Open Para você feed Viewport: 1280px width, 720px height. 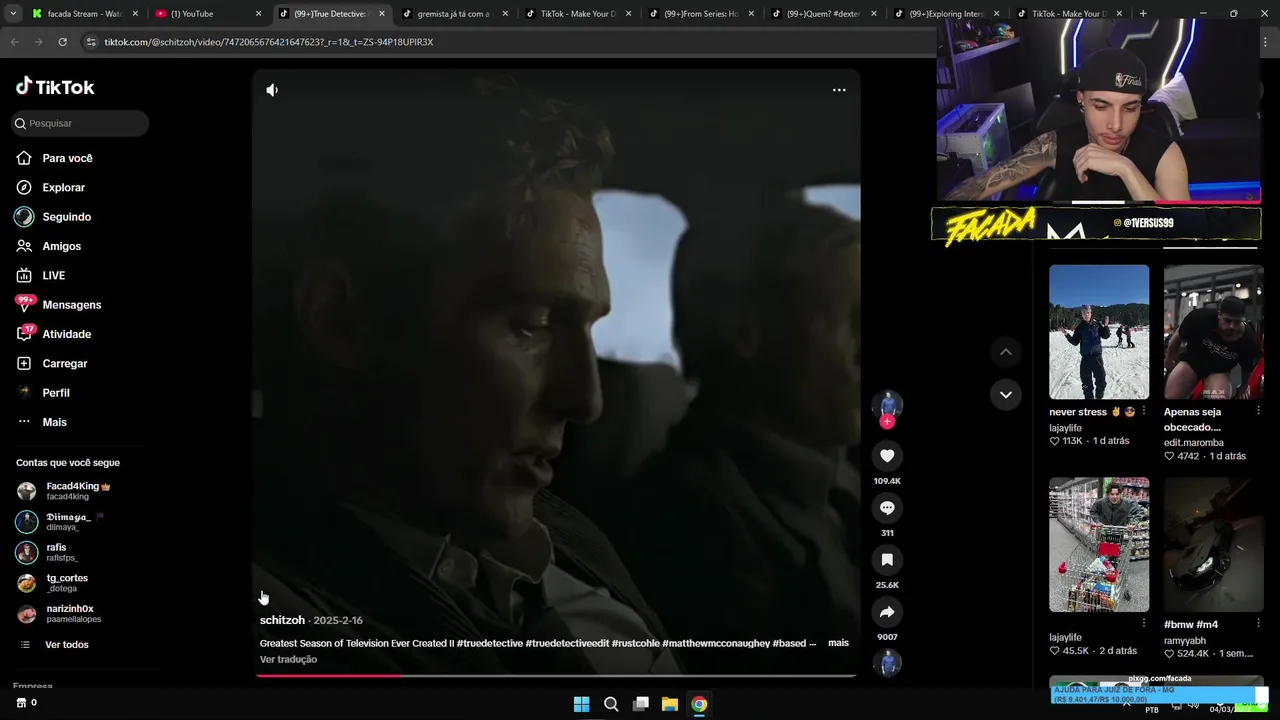pyautogui.click(x=55, y=158)
